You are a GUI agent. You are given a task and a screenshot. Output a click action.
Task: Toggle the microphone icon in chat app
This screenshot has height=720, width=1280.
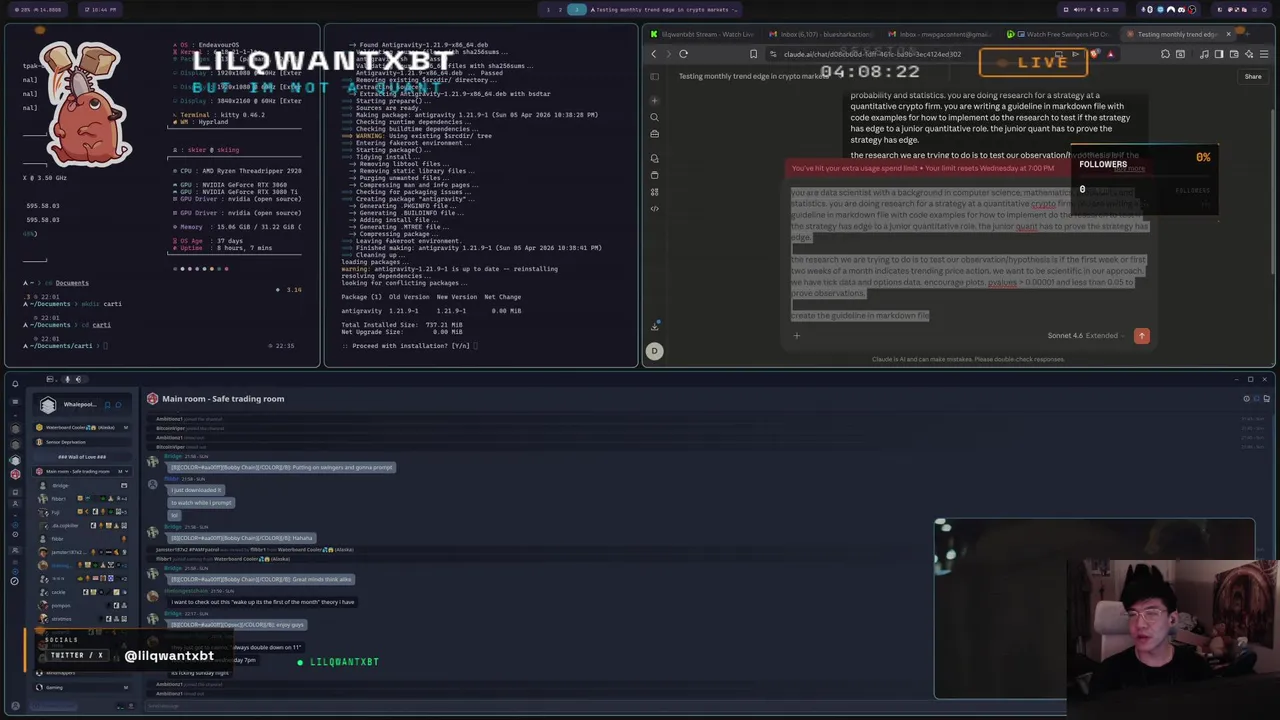tap(67, 379)
